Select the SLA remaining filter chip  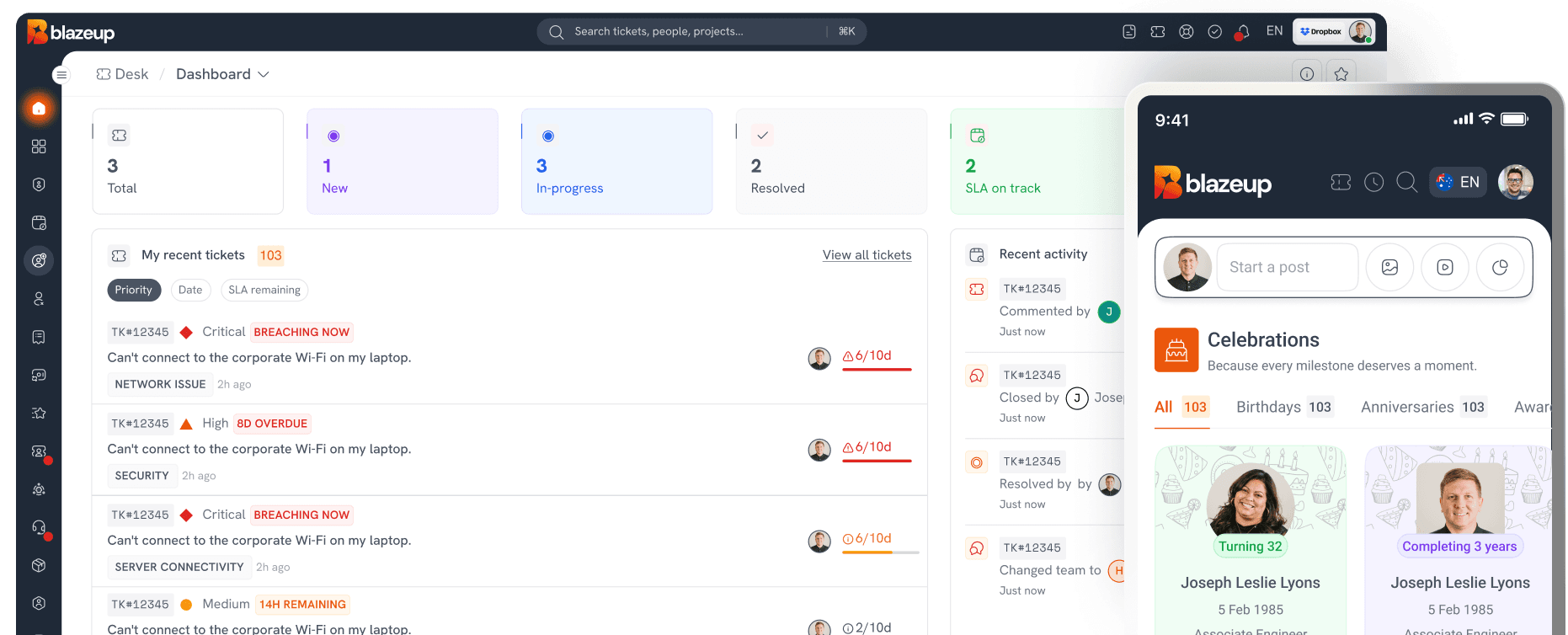tap(264, 290)
